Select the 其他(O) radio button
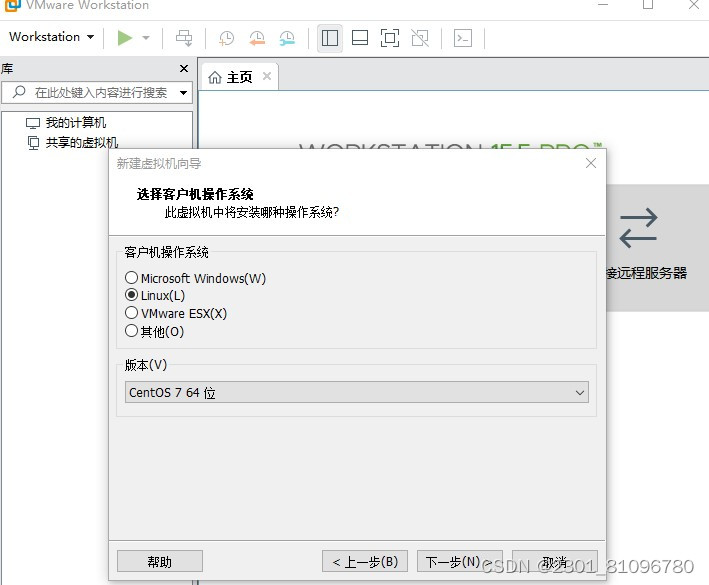The image size is (709, 585). pos(131,331)
